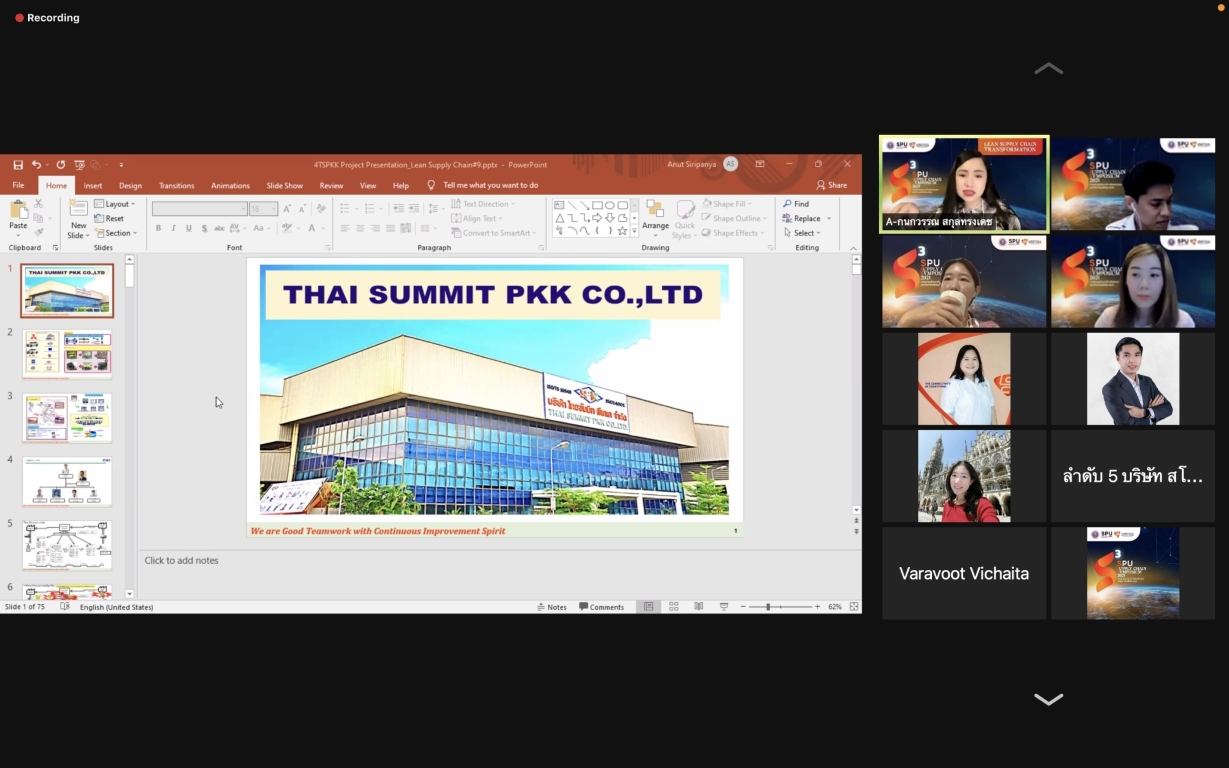
Task: Open Shape Fill color dropdown
Action: tap(728, 204)
